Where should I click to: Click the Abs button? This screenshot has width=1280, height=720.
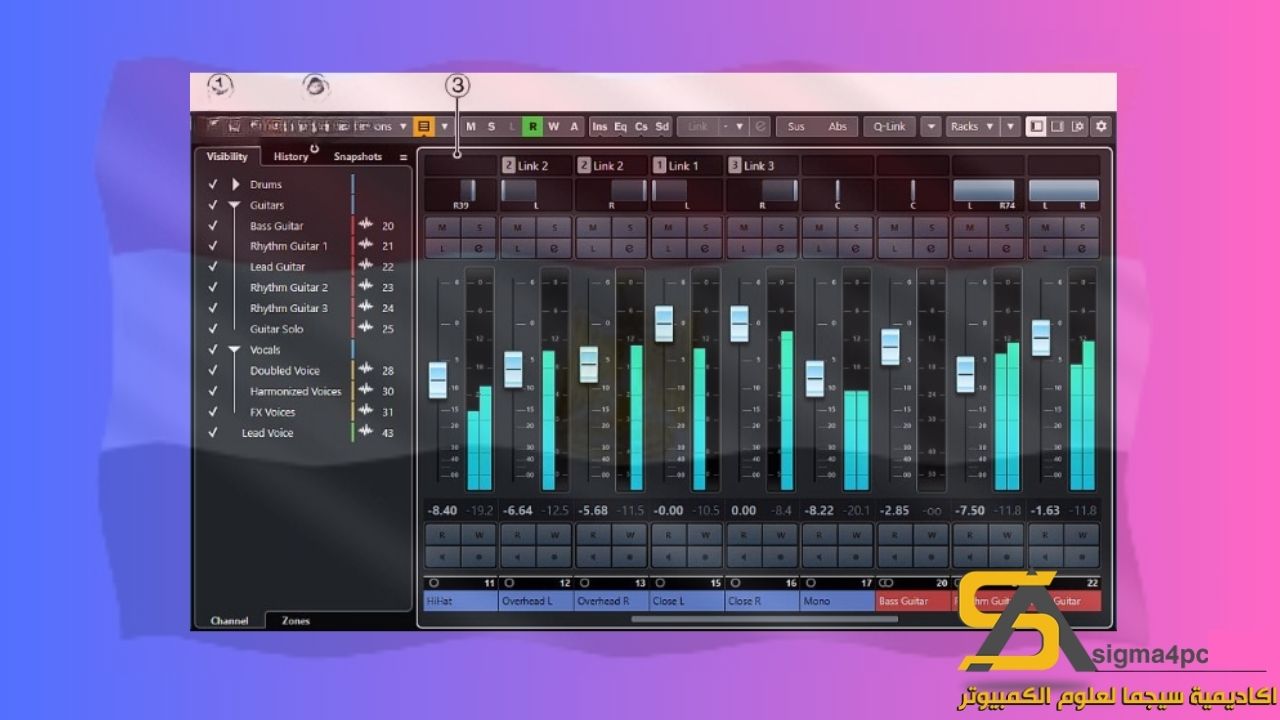coord(837,127)
